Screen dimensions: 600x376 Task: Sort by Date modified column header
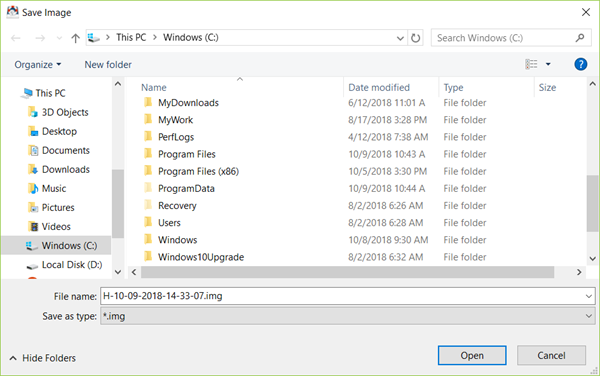[x=379, y=88]
